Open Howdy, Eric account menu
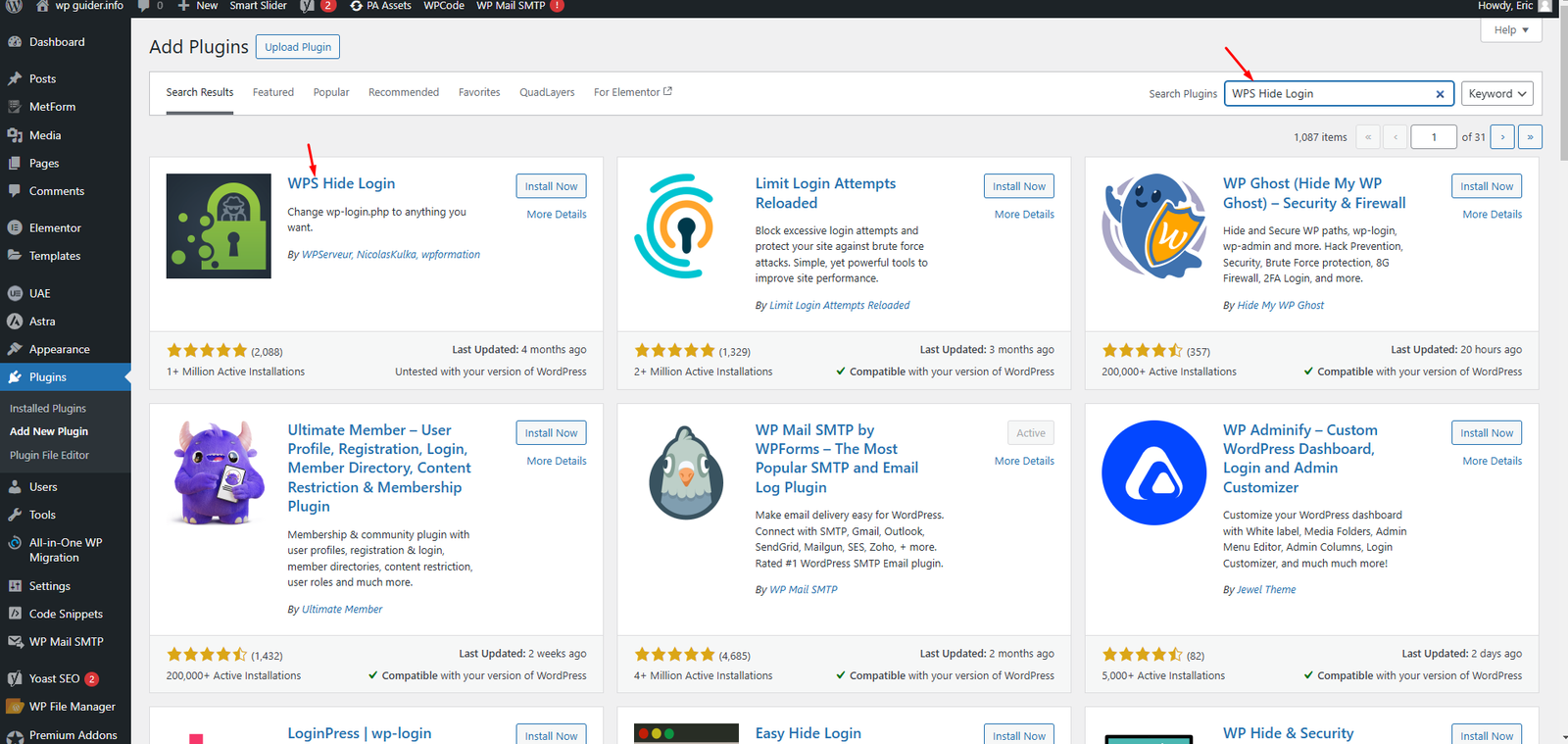Screen dimensions: 1568x744 click(1514, 6)
